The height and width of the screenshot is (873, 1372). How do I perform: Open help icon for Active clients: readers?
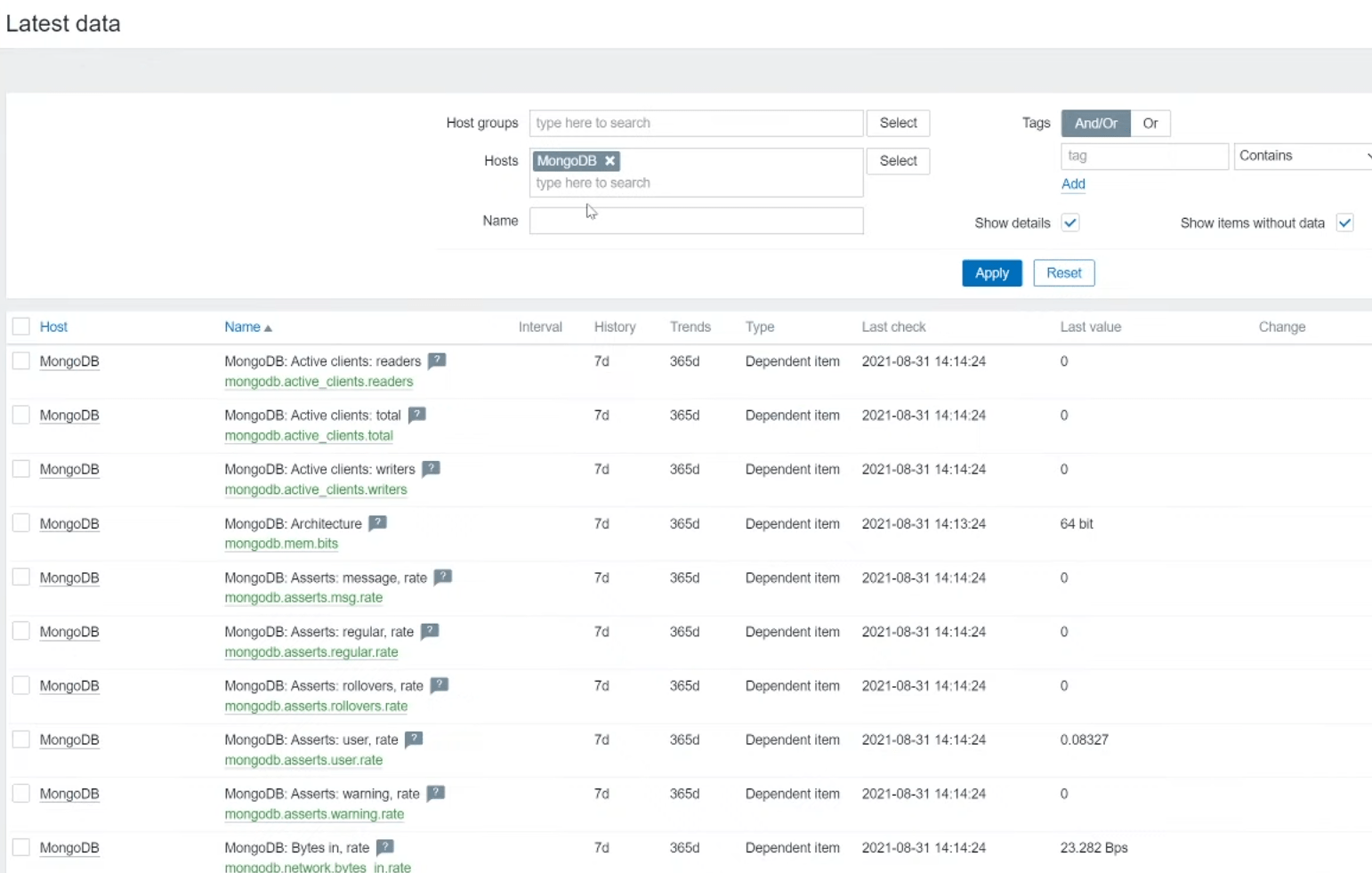click(437, 360)
